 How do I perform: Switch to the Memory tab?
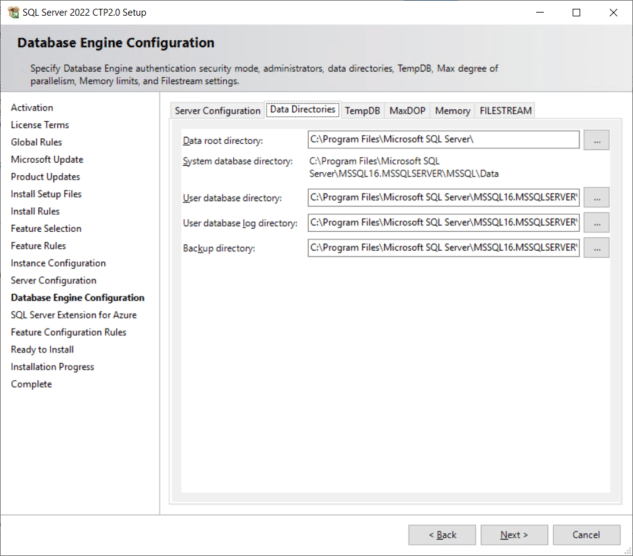(x=453, y=111)
